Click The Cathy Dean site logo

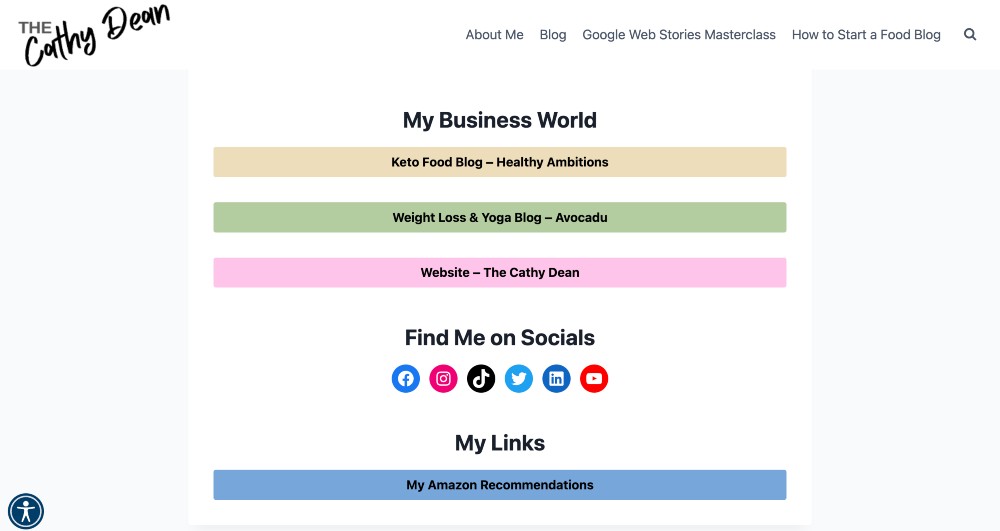93,34
